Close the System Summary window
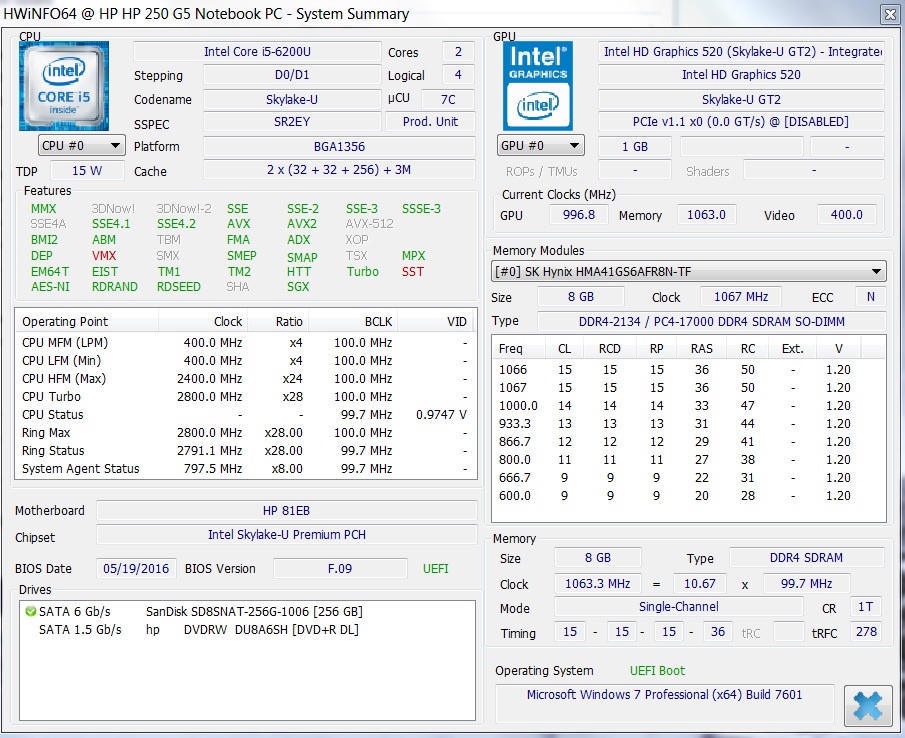The height and width of the screenshot is (738, 905). [891, 14]
